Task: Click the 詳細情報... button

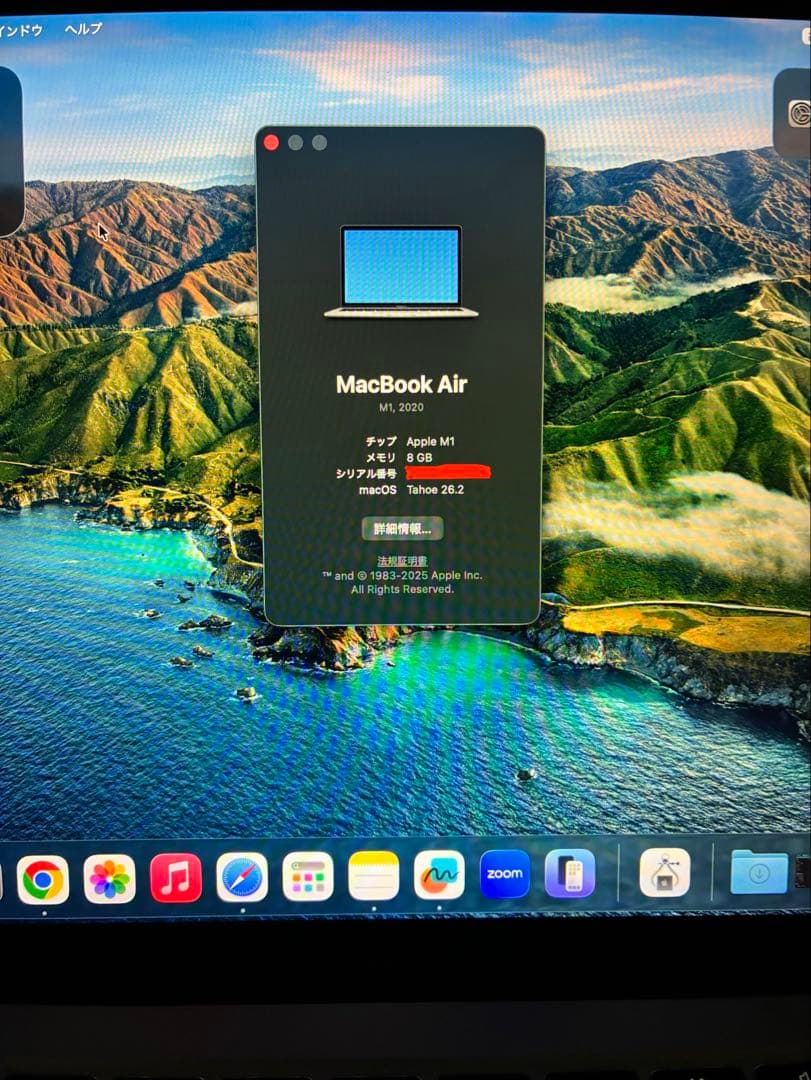Action: 402,529
